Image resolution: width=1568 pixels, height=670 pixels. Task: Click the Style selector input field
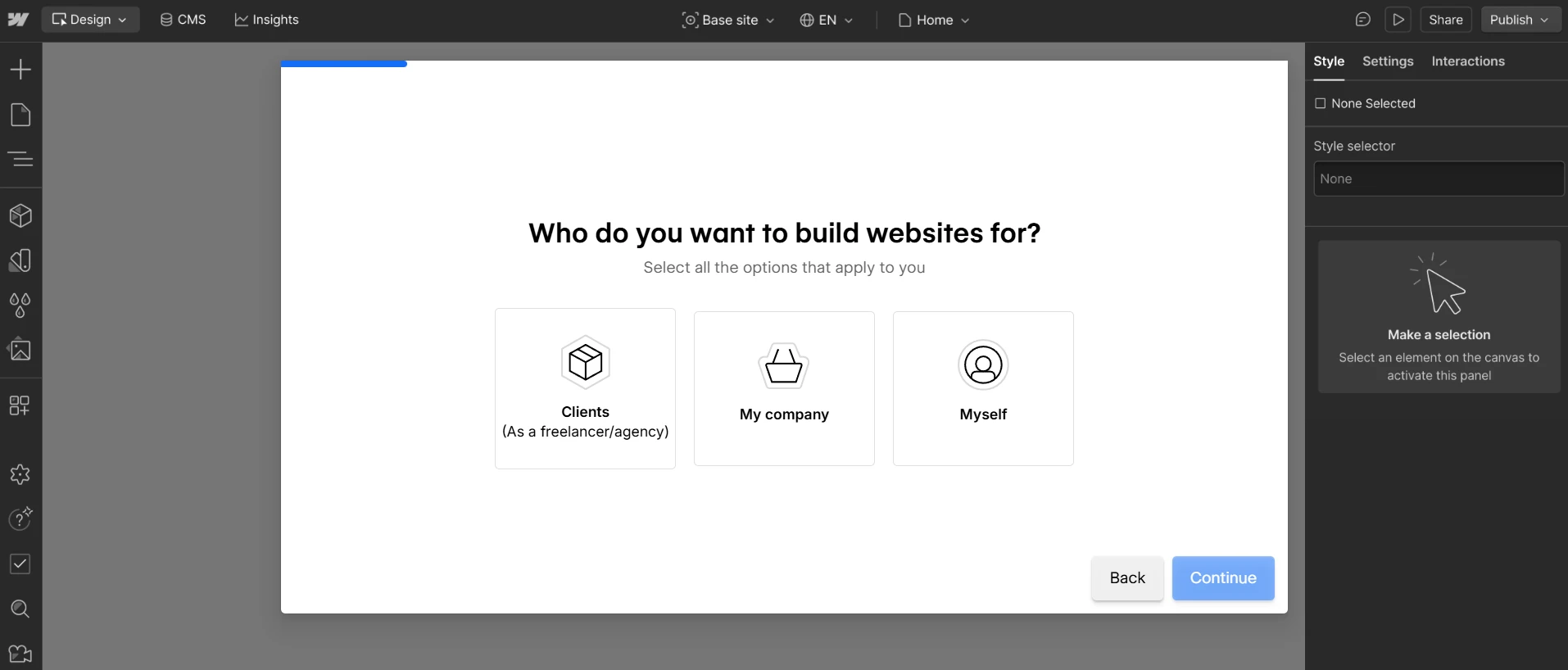[x=1439, y=179]
